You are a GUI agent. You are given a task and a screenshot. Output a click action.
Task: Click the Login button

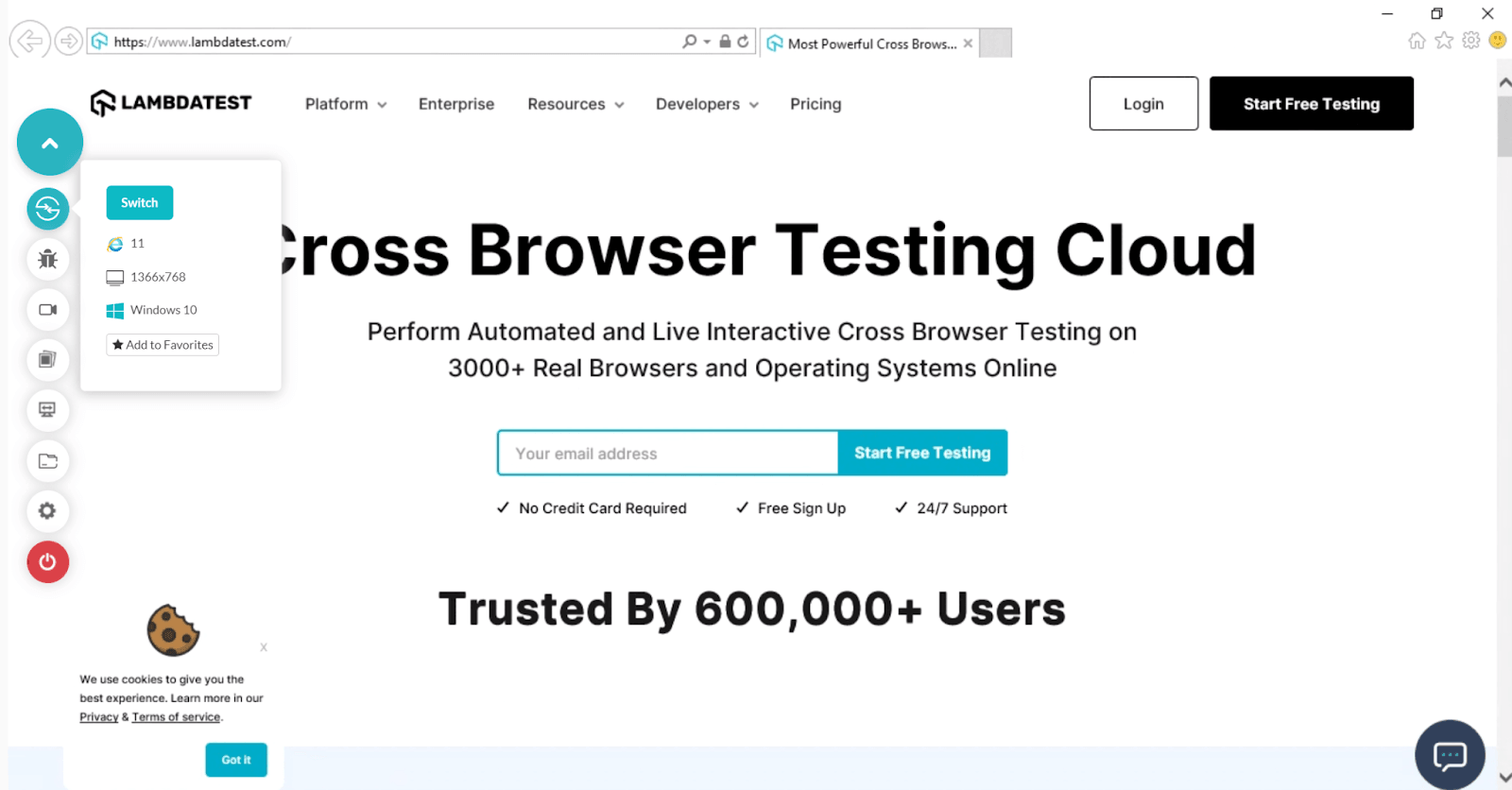coord(1143,104)
